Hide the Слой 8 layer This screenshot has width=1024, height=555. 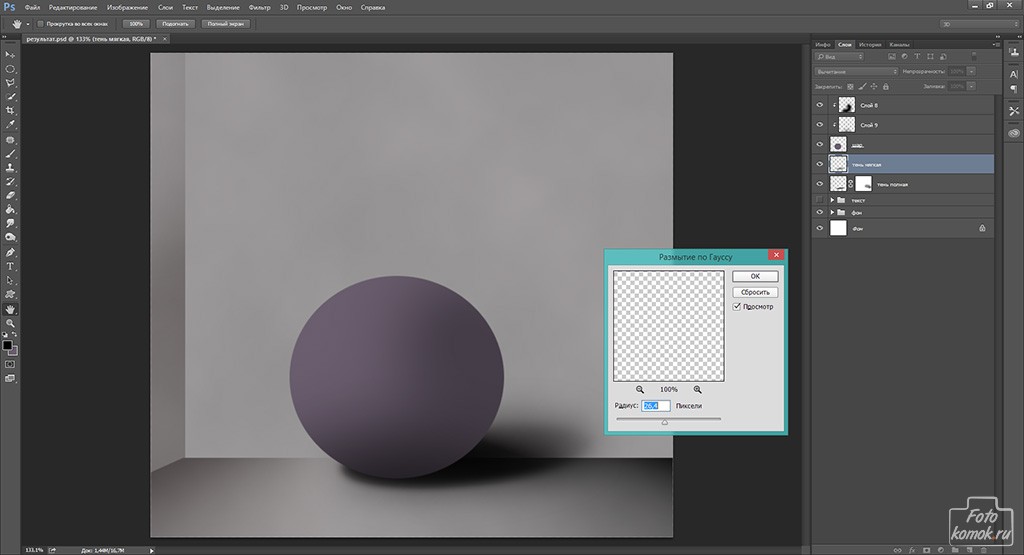coord(820,104)
